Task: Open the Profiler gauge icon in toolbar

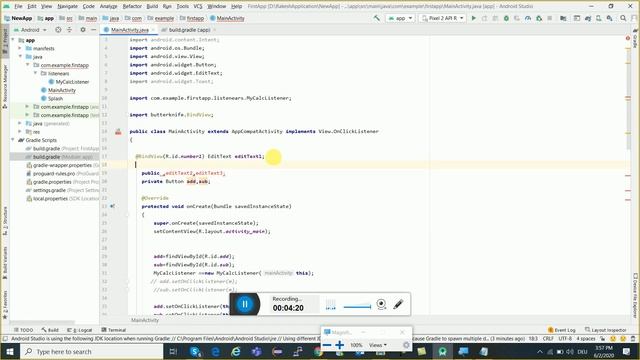Action: point(528,18)
